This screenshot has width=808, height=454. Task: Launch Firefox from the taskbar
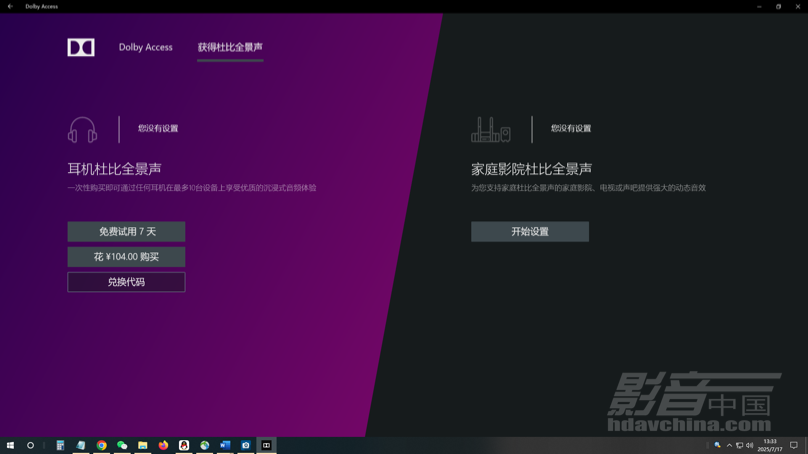(163, 446)
